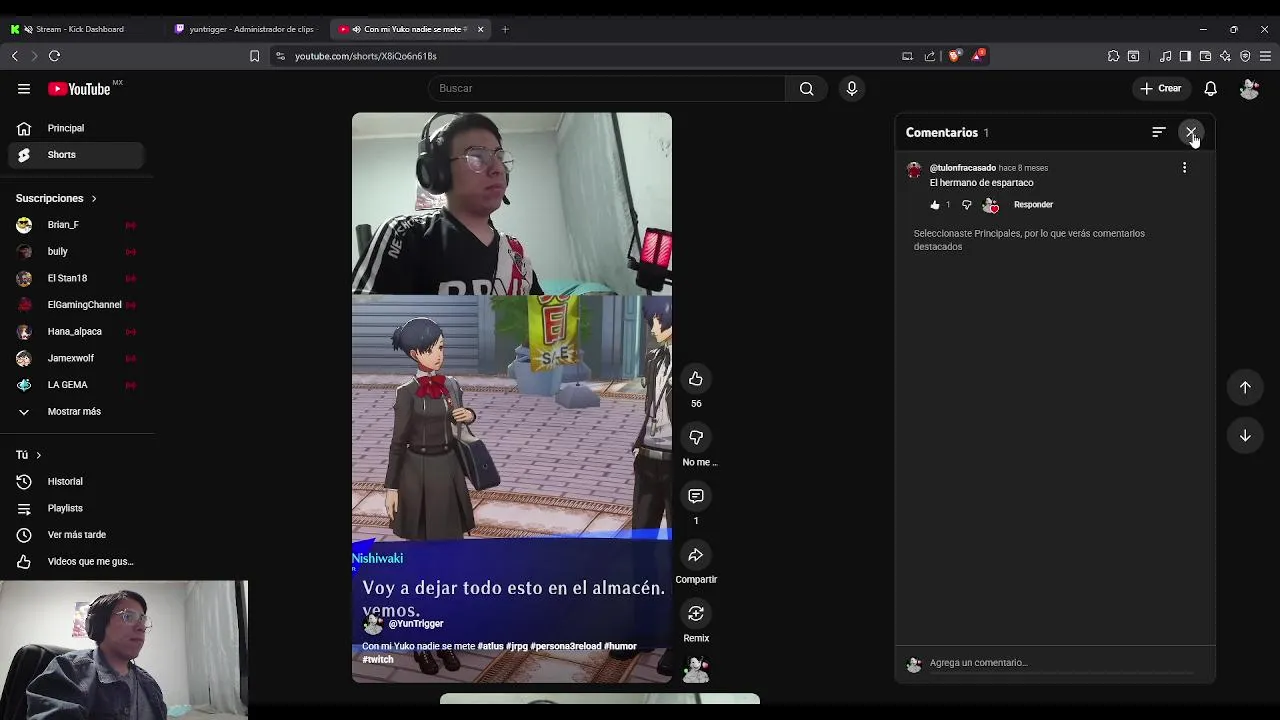Open the browser extensions puzzle icon
This screenshot has width=1280, height=720.
[x=1113, y=56]
